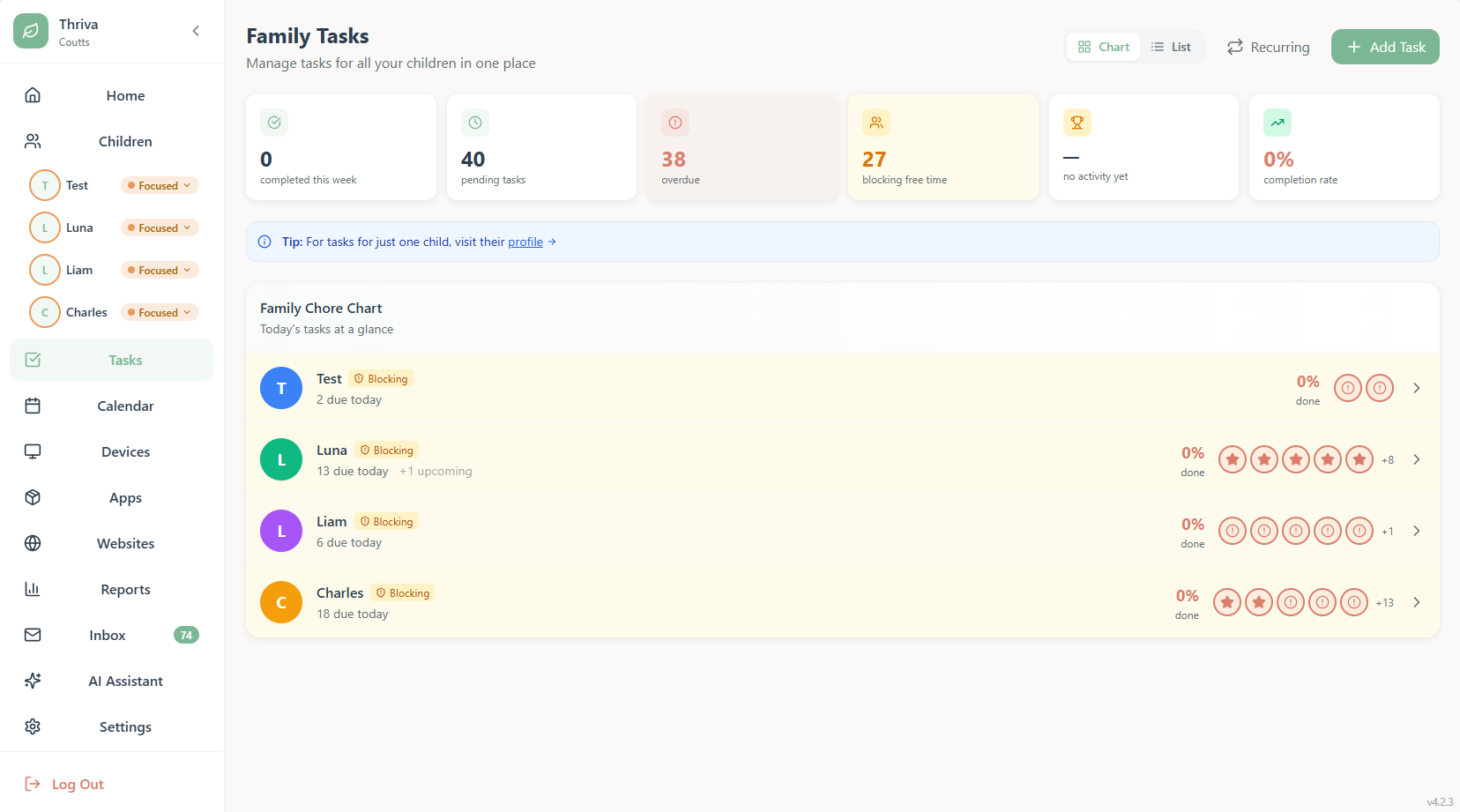Image resolution: width=1460 pixels, height=812 pixels.
Task: Click first task status circle in Test row
Action: 1347,388
